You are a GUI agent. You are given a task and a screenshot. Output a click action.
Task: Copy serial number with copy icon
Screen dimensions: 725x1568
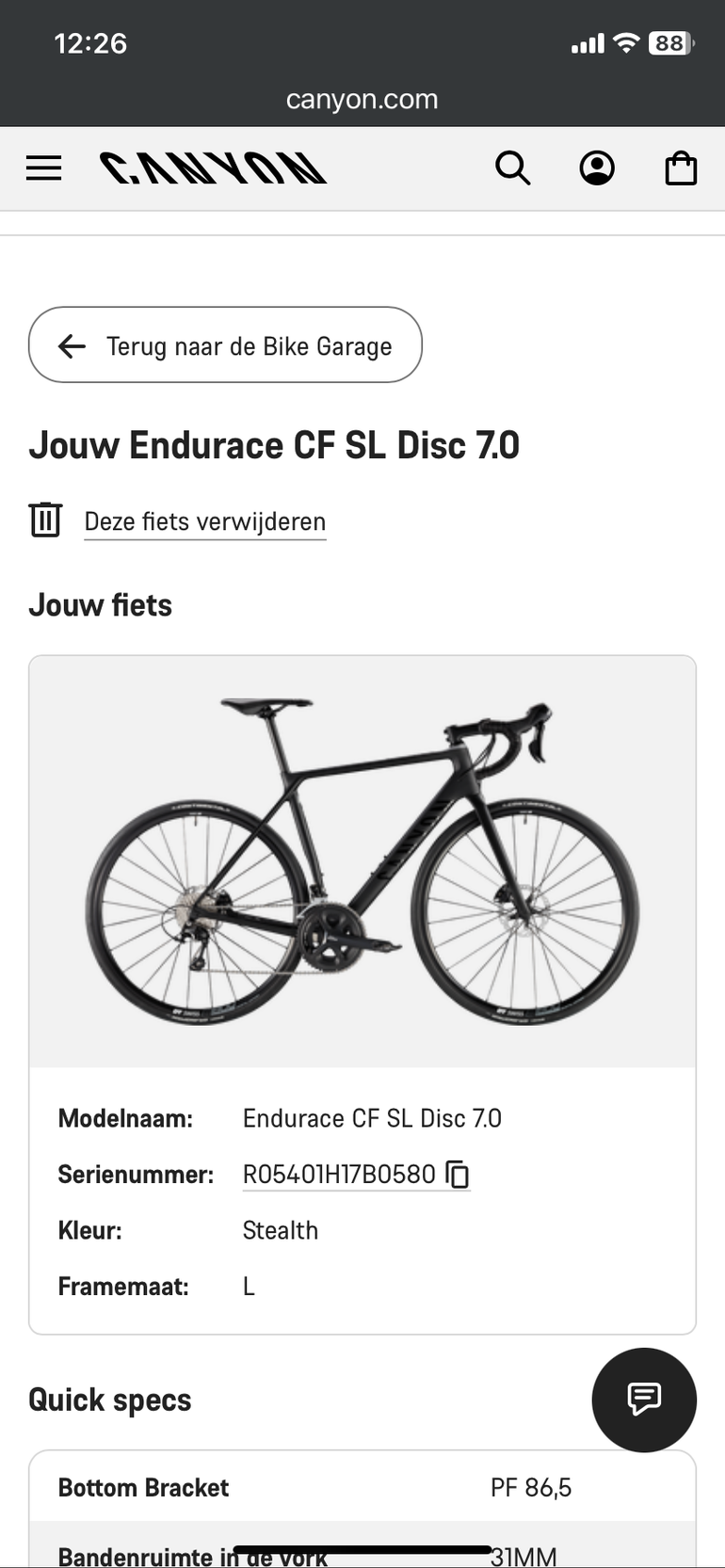[x=458, y=1175]
